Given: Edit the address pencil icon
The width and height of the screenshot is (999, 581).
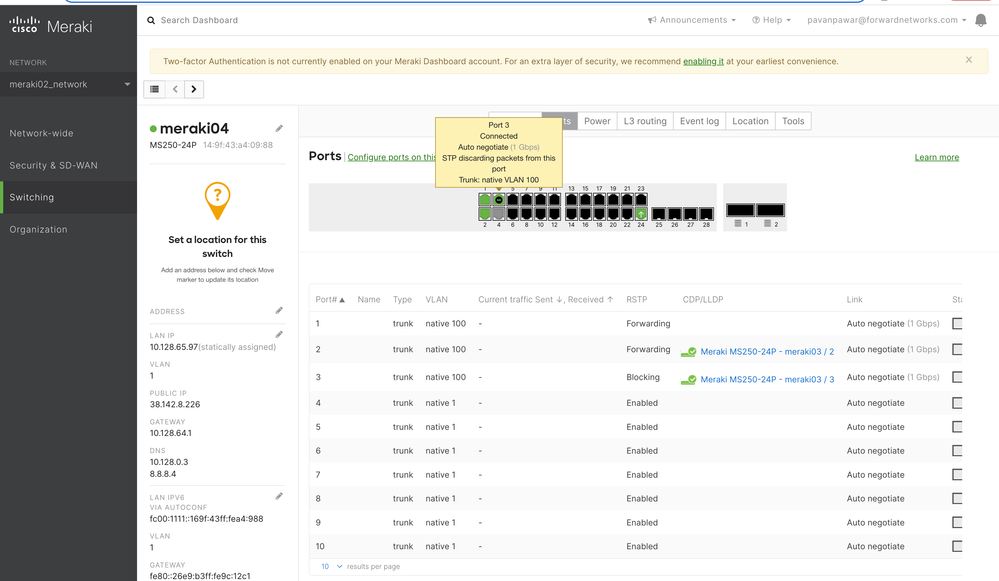Looking at the screenshot, I should 279,311.
